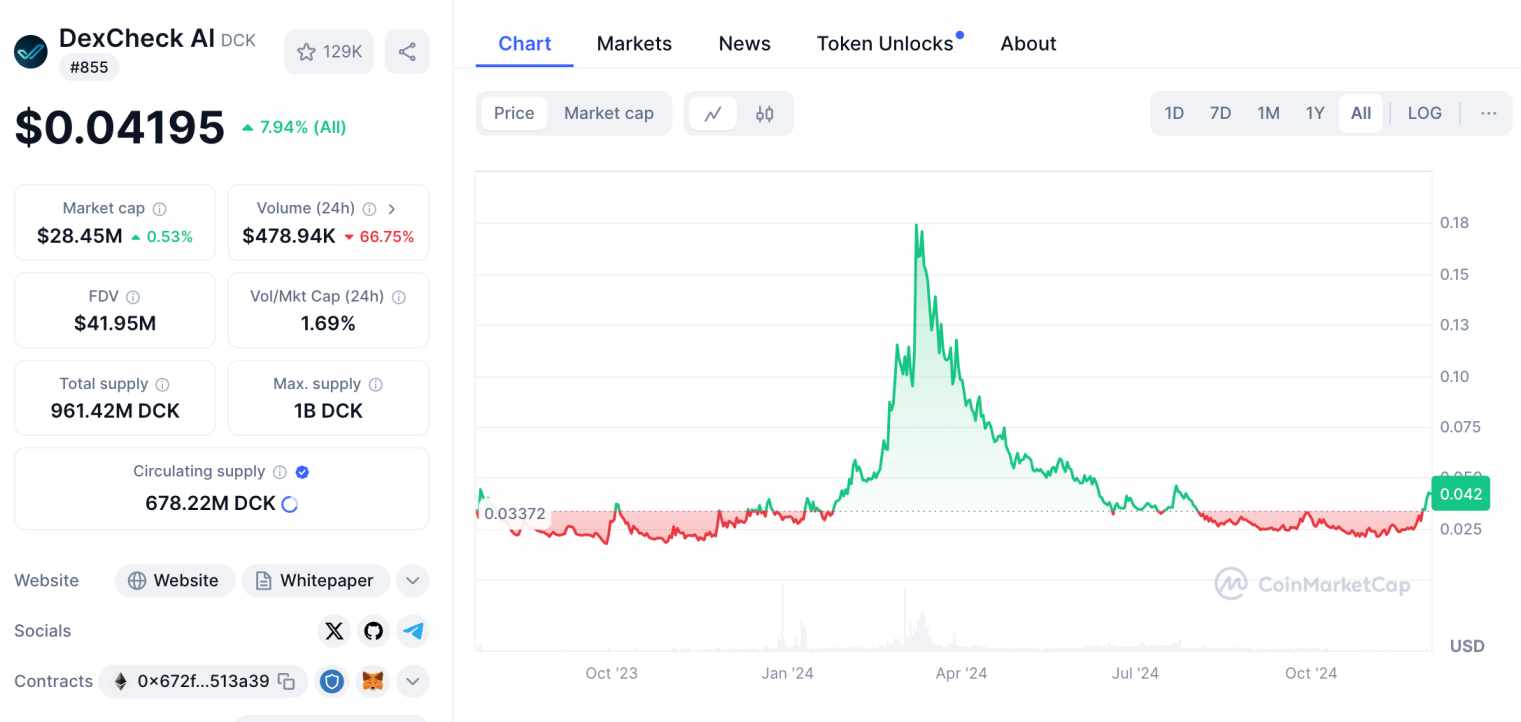This screenshot has height=722, width=1521.
Task: Click the chart peak near 0.18
Action: click(x=917, y=226)
